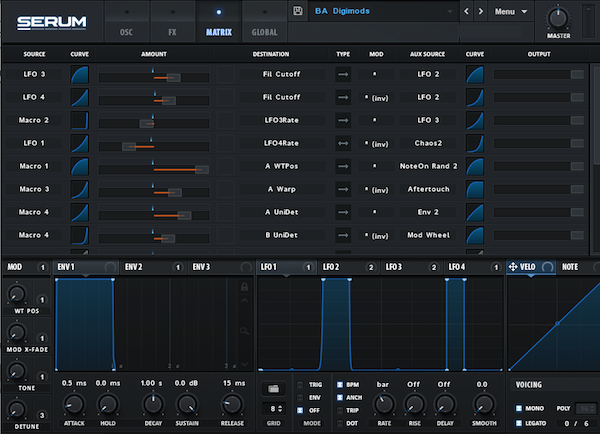
Task: Click the SMOOTH knob
Action: (x=484, y=404)
